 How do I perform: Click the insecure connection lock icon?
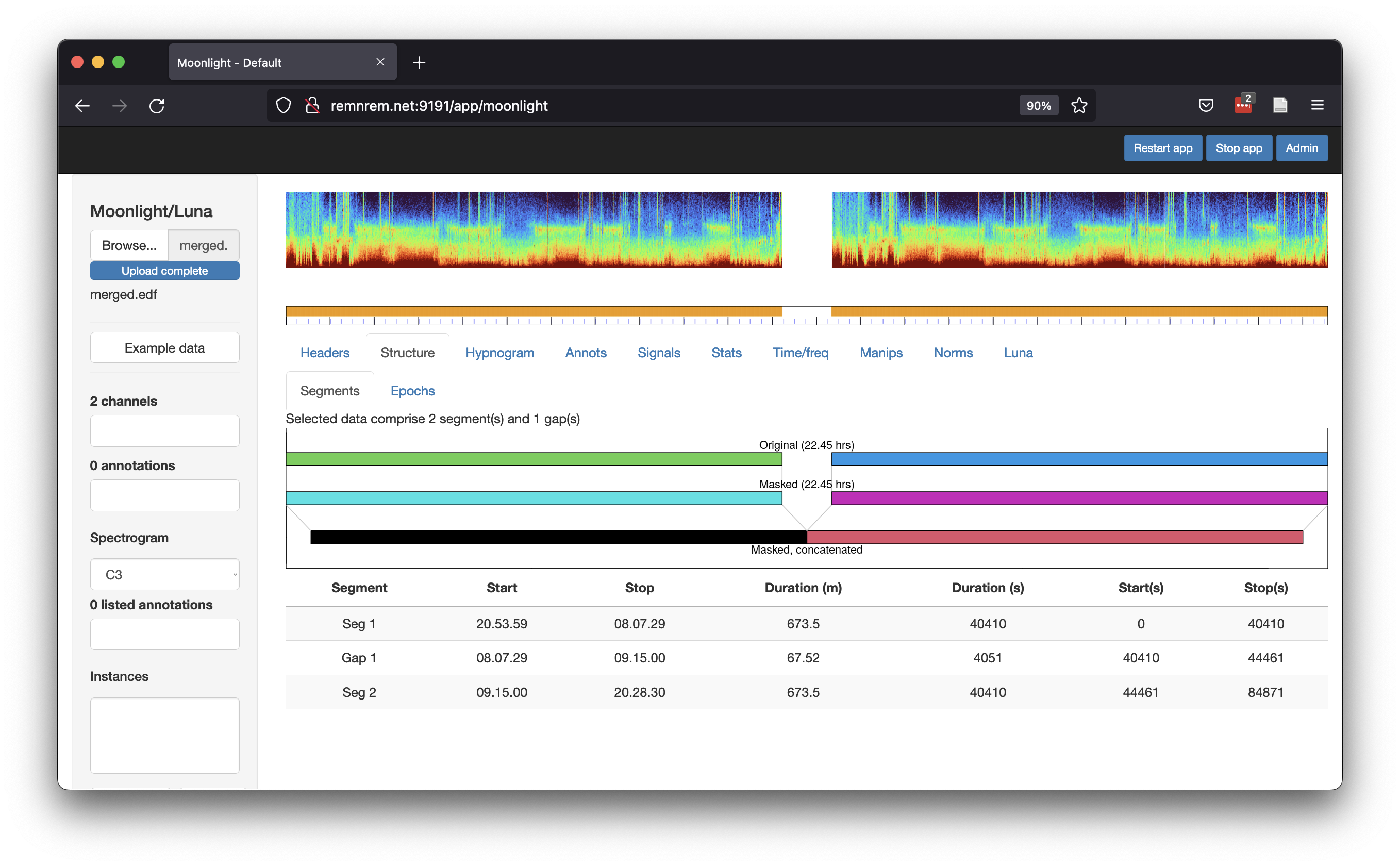312,105
